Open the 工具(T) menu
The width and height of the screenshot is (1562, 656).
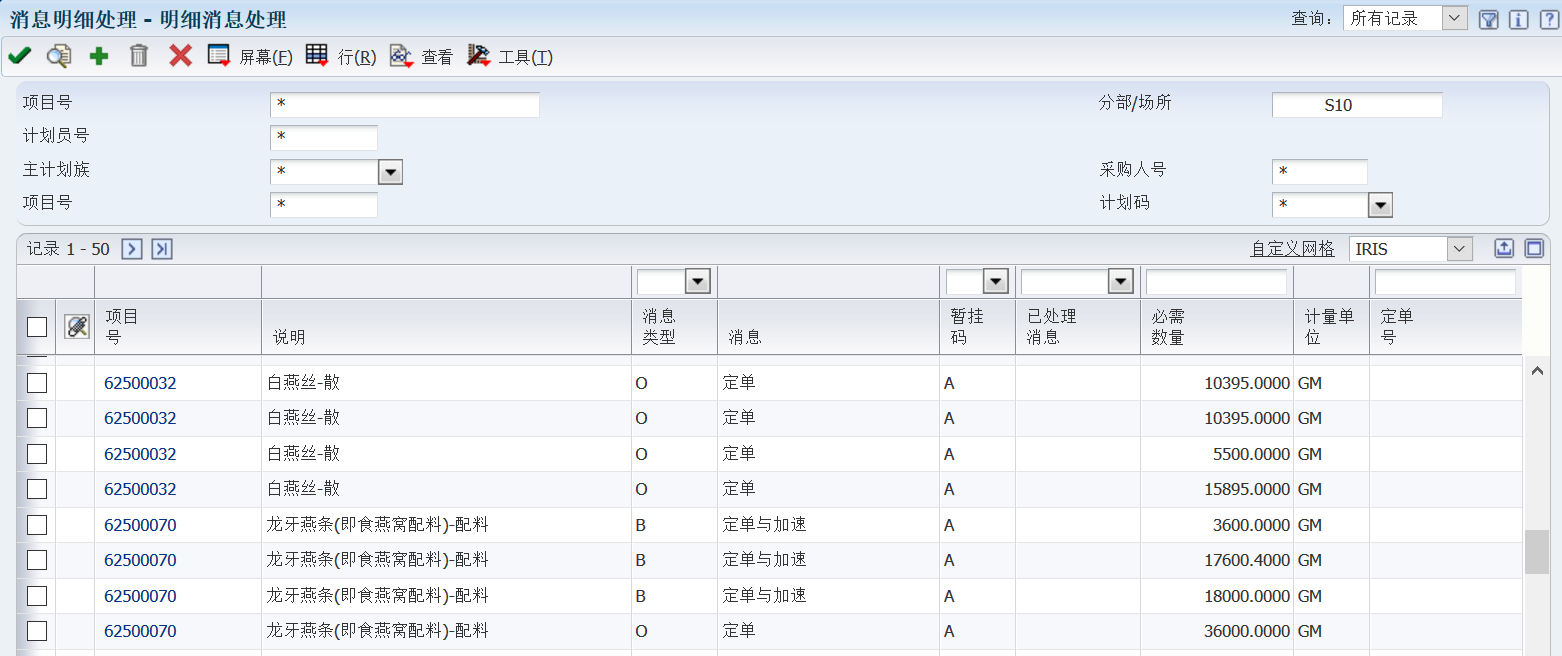(510, 57)
